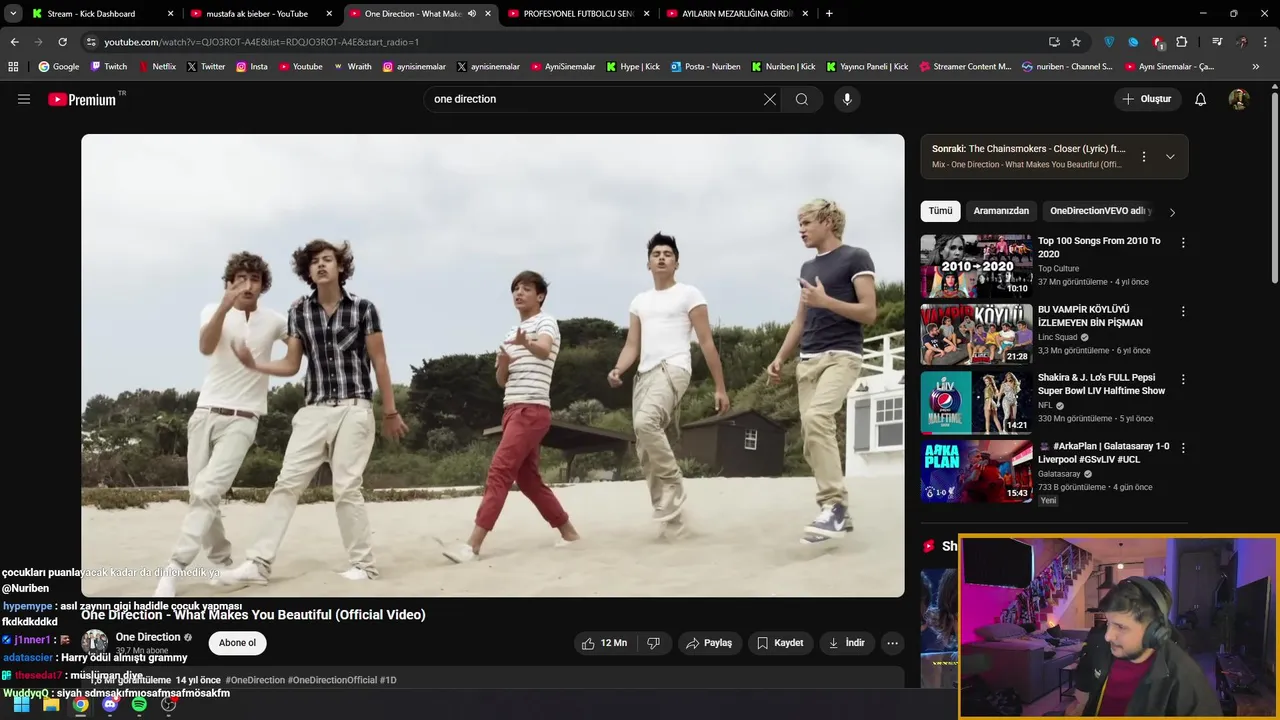The width and height of the screenshot is (1280, 720).
Task: Click the main video player
Action: point(493,365)
